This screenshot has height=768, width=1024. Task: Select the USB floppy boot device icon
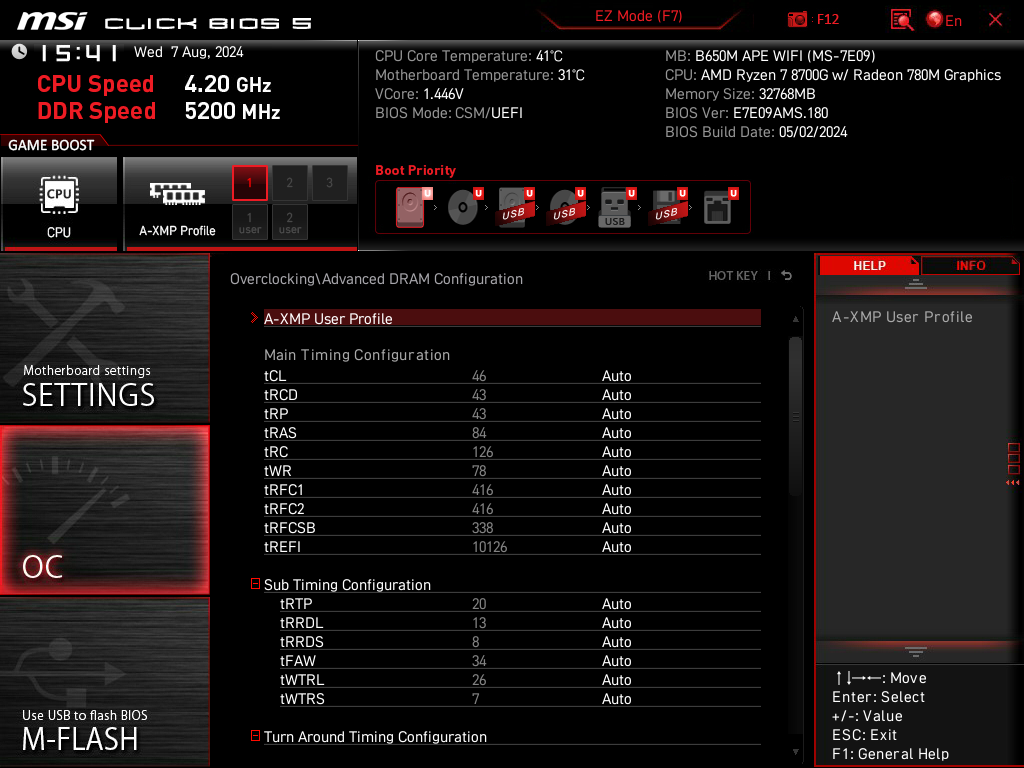coord(667,207)
